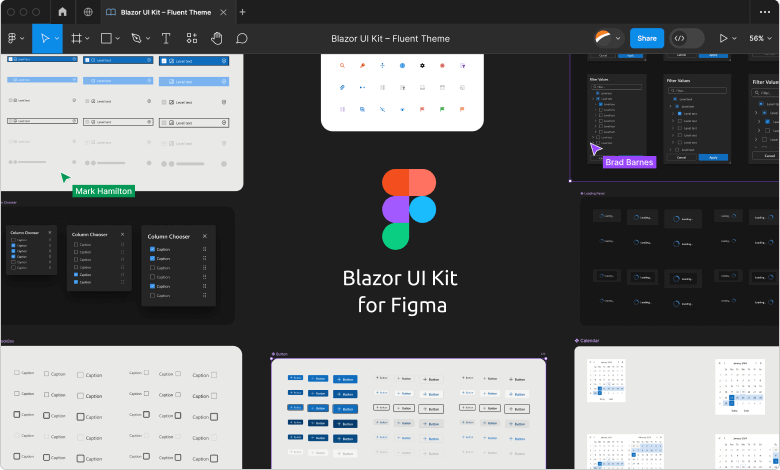
Task: Click Filter search field in middle Filter Values panel
Action: pos(697,91)
